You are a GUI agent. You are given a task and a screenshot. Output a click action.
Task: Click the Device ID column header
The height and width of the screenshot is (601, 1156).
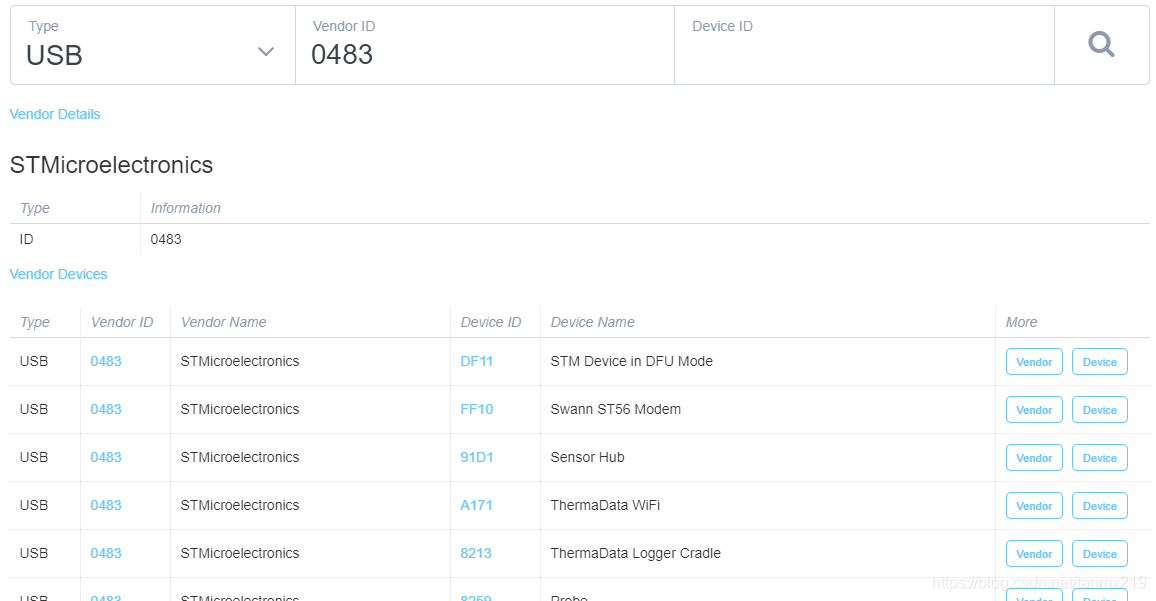tap(490, 322)
